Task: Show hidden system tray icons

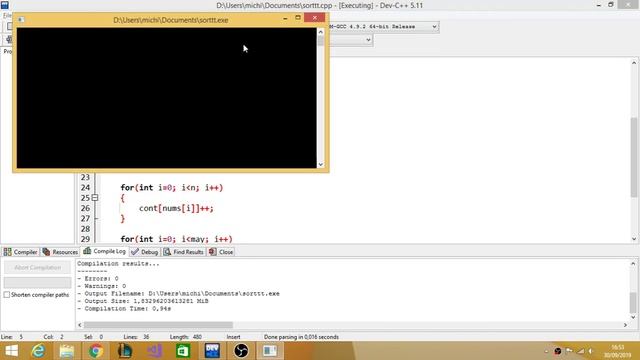Action: point(546,351)
